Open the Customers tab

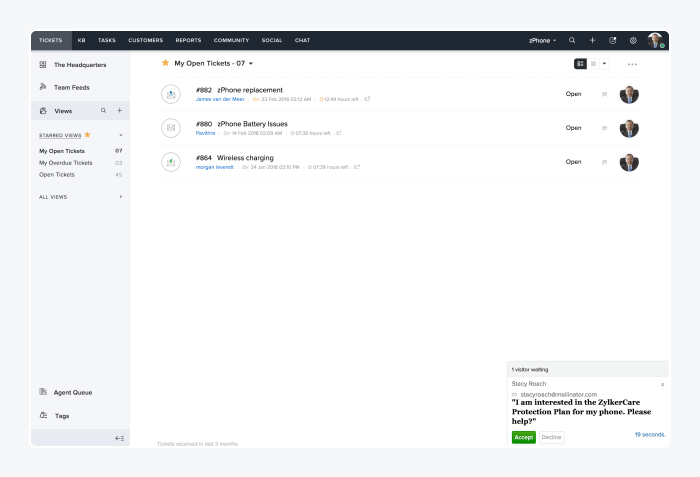tap(146, 40)
